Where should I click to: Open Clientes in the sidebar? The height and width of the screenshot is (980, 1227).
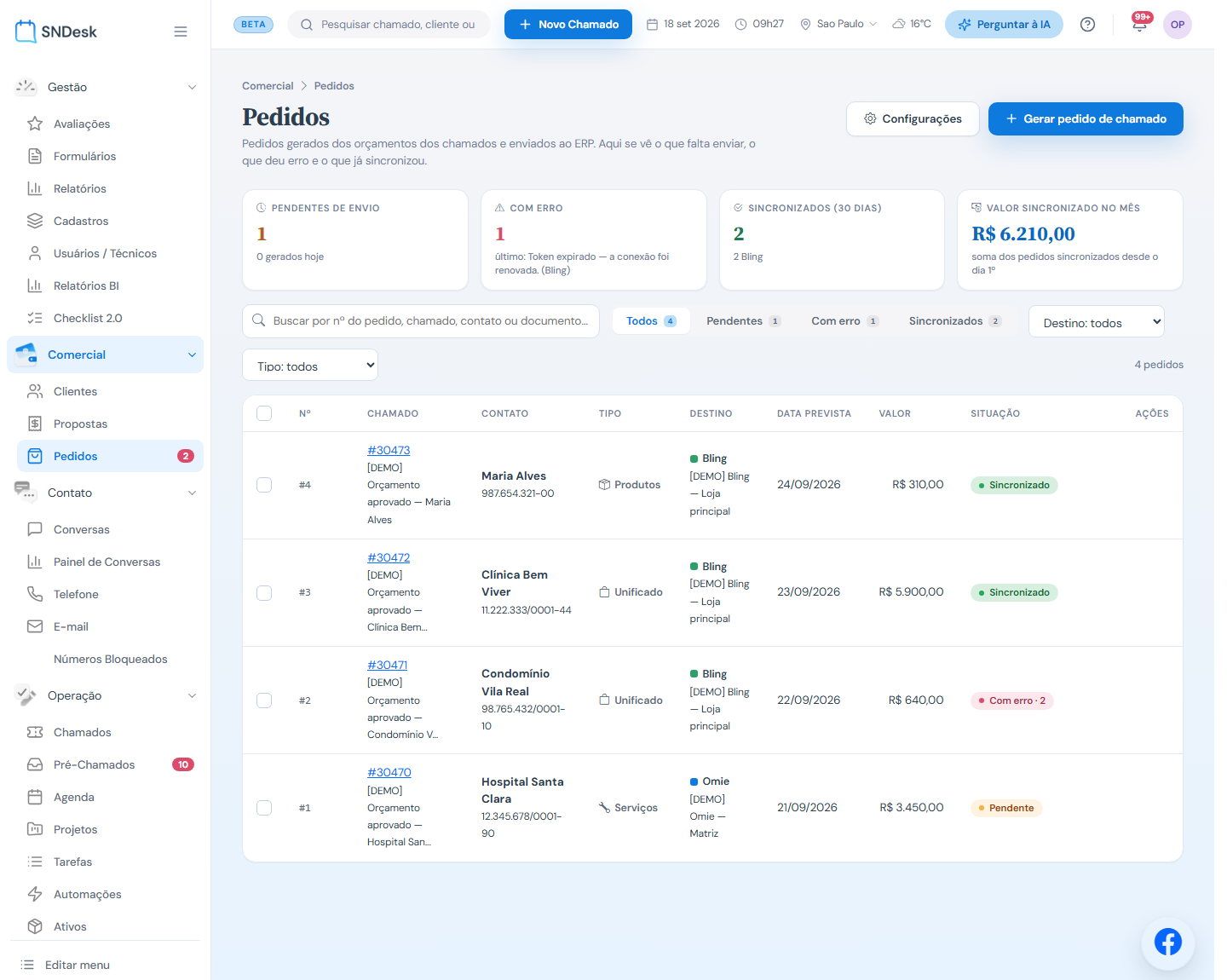(75, 391)
